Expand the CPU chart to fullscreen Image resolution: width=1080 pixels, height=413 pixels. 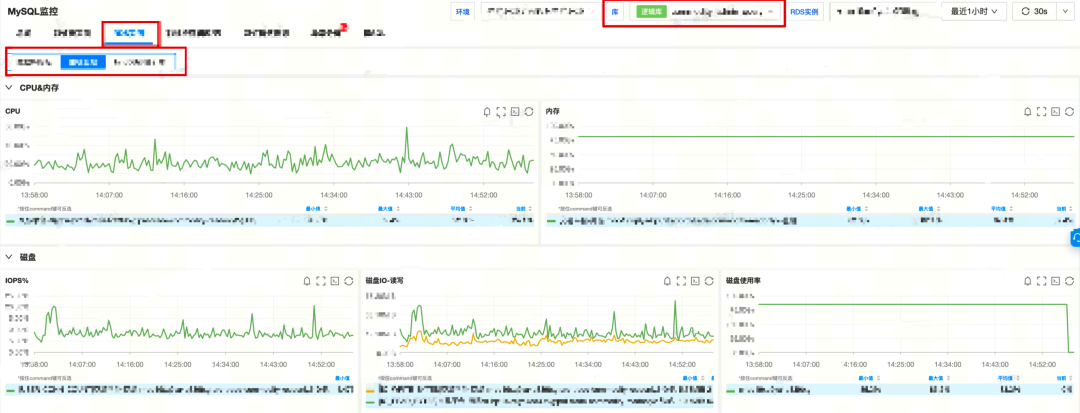pos(501,112)
